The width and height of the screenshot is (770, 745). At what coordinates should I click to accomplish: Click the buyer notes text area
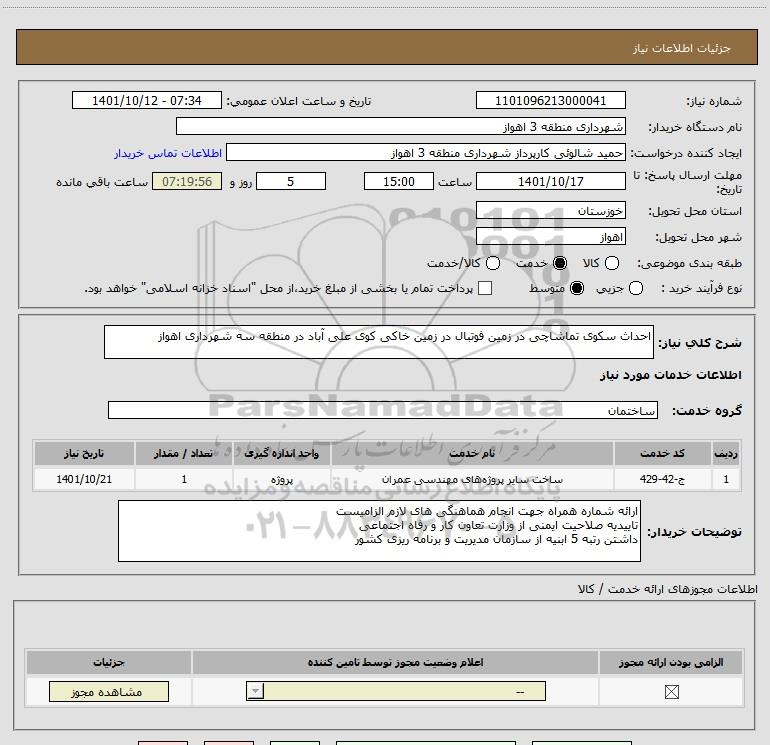click(379, 531)
